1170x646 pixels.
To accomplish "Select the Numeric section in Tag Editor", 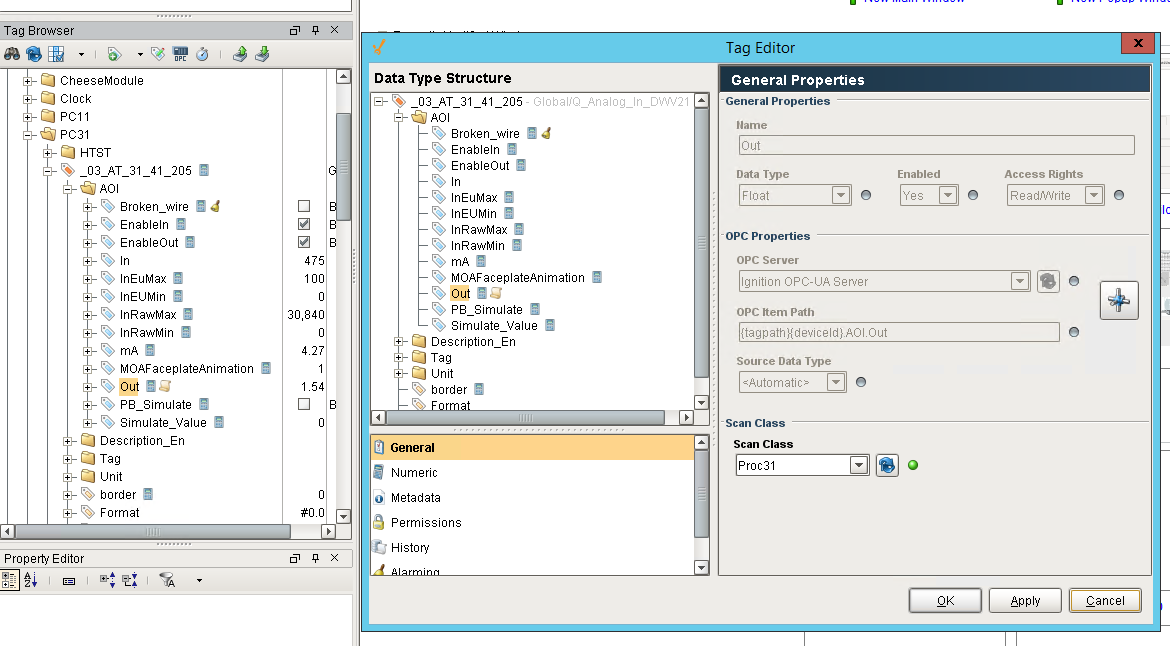I will pyautogui.click(x=533, y=473).
